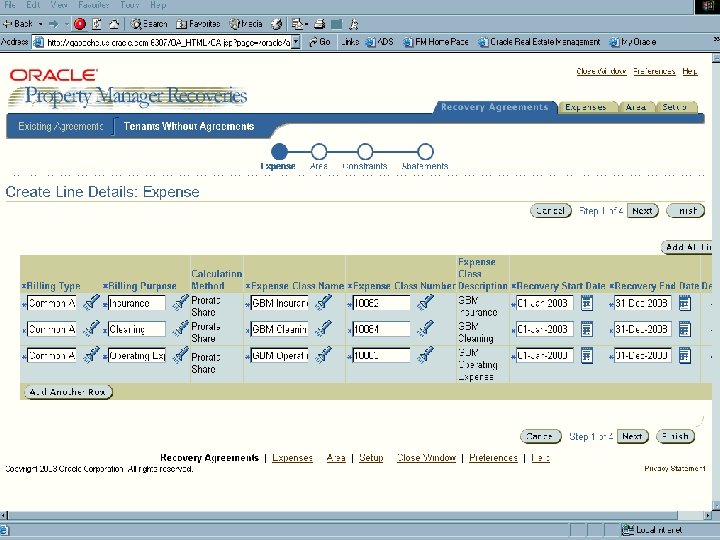The width and height of the screenshot is (720, 540).
Task: Open the browser Media toolbar item
Action: click(x=246, y=24)
